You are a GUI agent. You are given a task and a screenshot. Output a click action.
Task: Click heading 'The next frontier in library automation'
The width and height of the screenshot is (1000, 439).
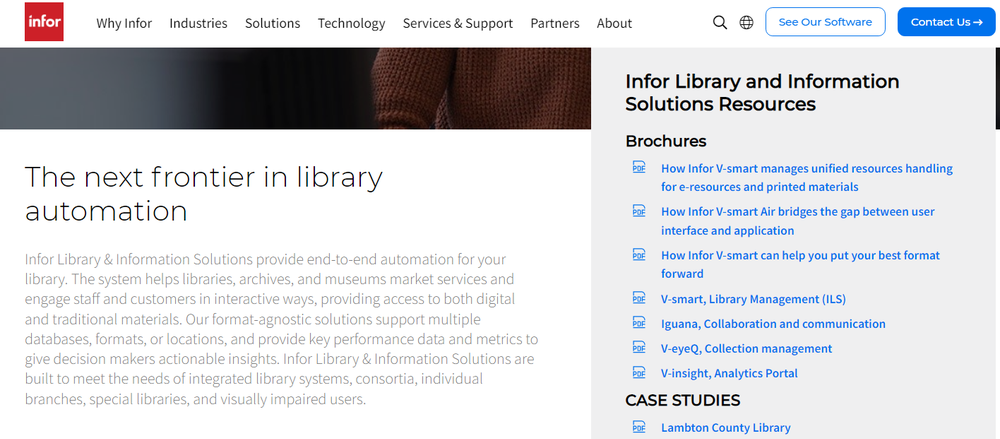point(203,194)
